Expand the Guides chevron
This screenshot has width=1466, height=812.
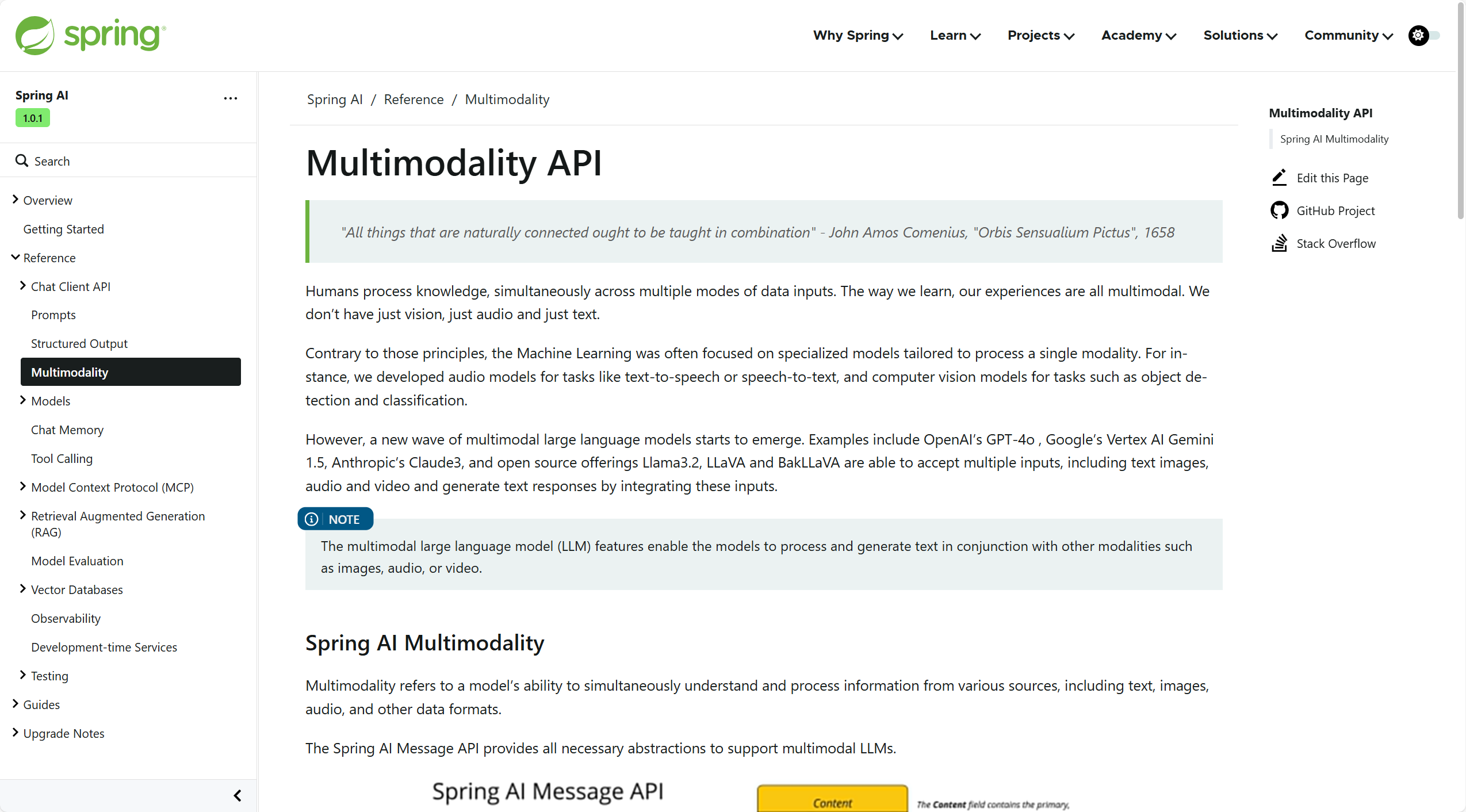point(16,704)
